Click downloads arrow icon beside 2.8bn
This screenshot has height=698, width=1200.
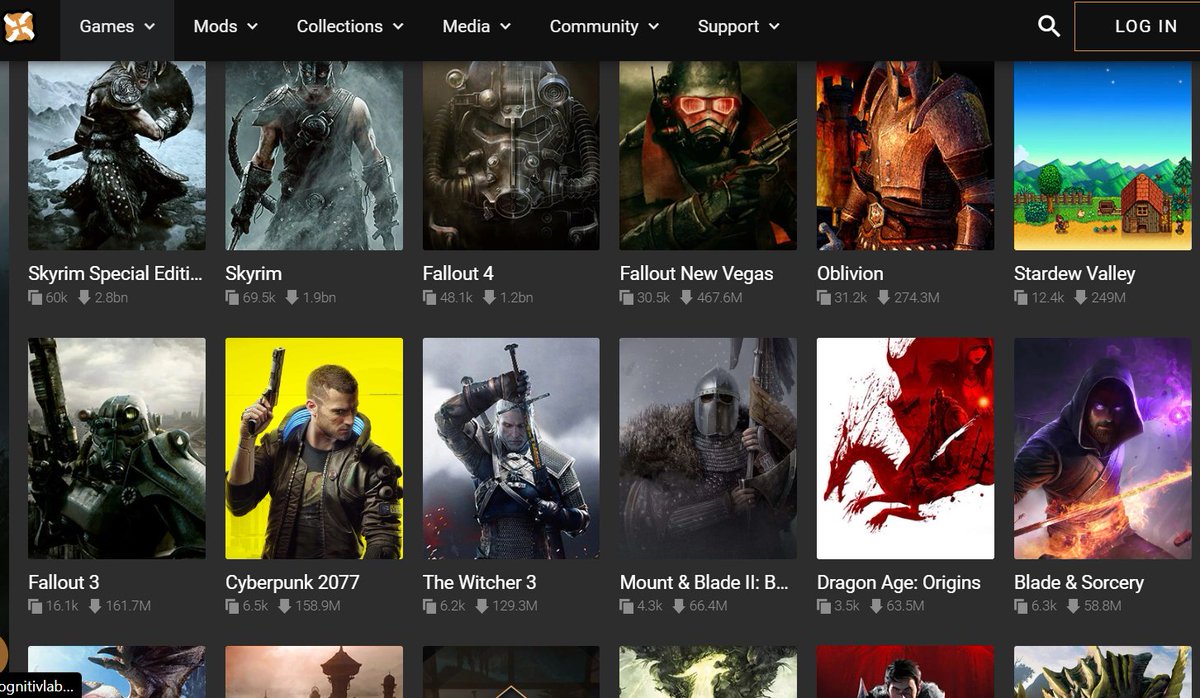coord(84,298)
